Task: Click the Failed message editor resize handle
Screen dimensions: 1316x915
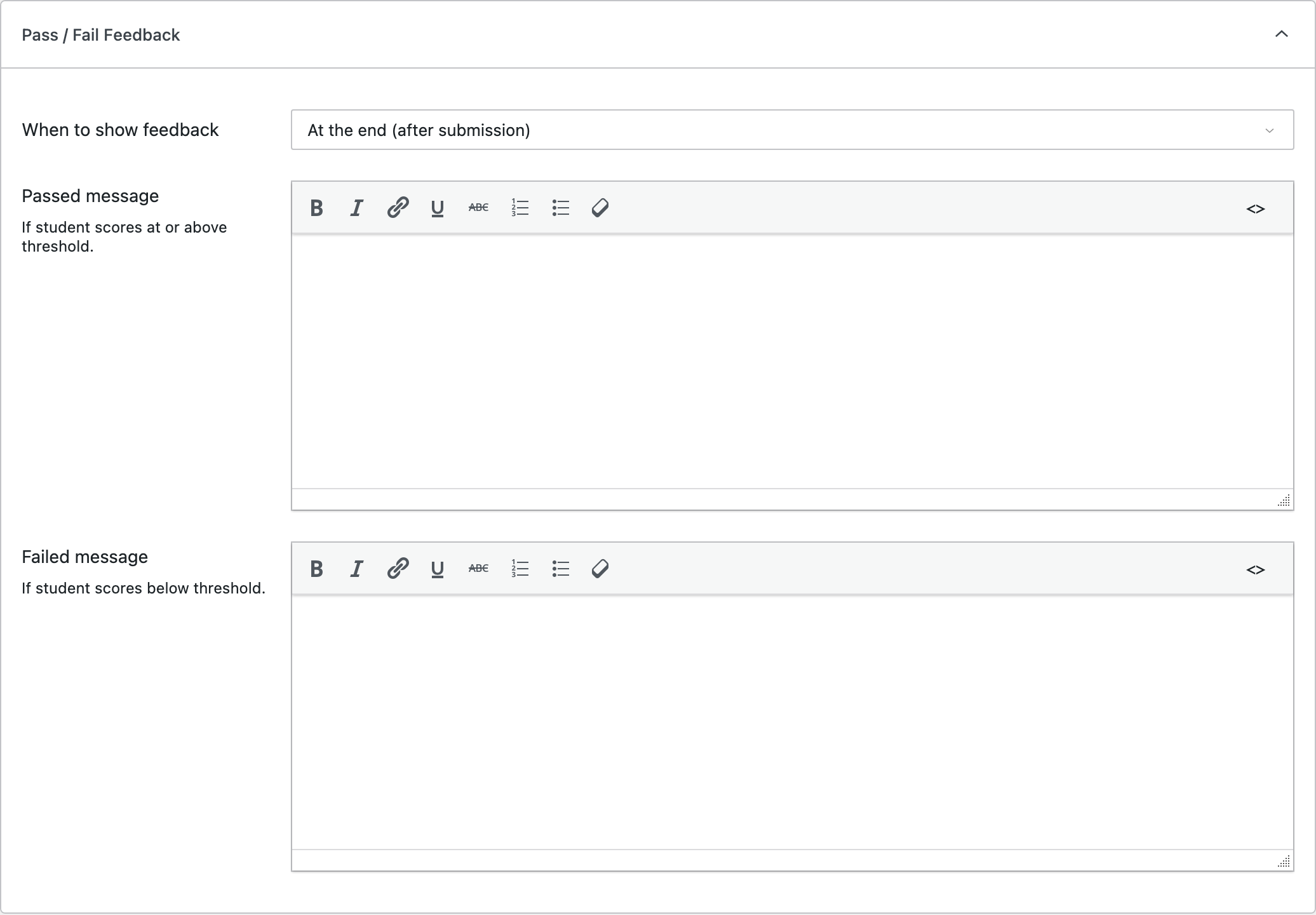Action: click(1284, 862)
